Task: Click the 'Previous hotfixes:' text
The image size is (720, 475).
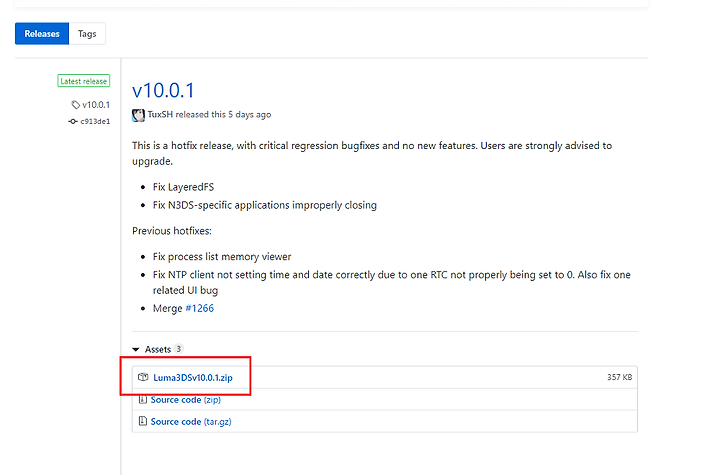Action: tap(172, 231)
